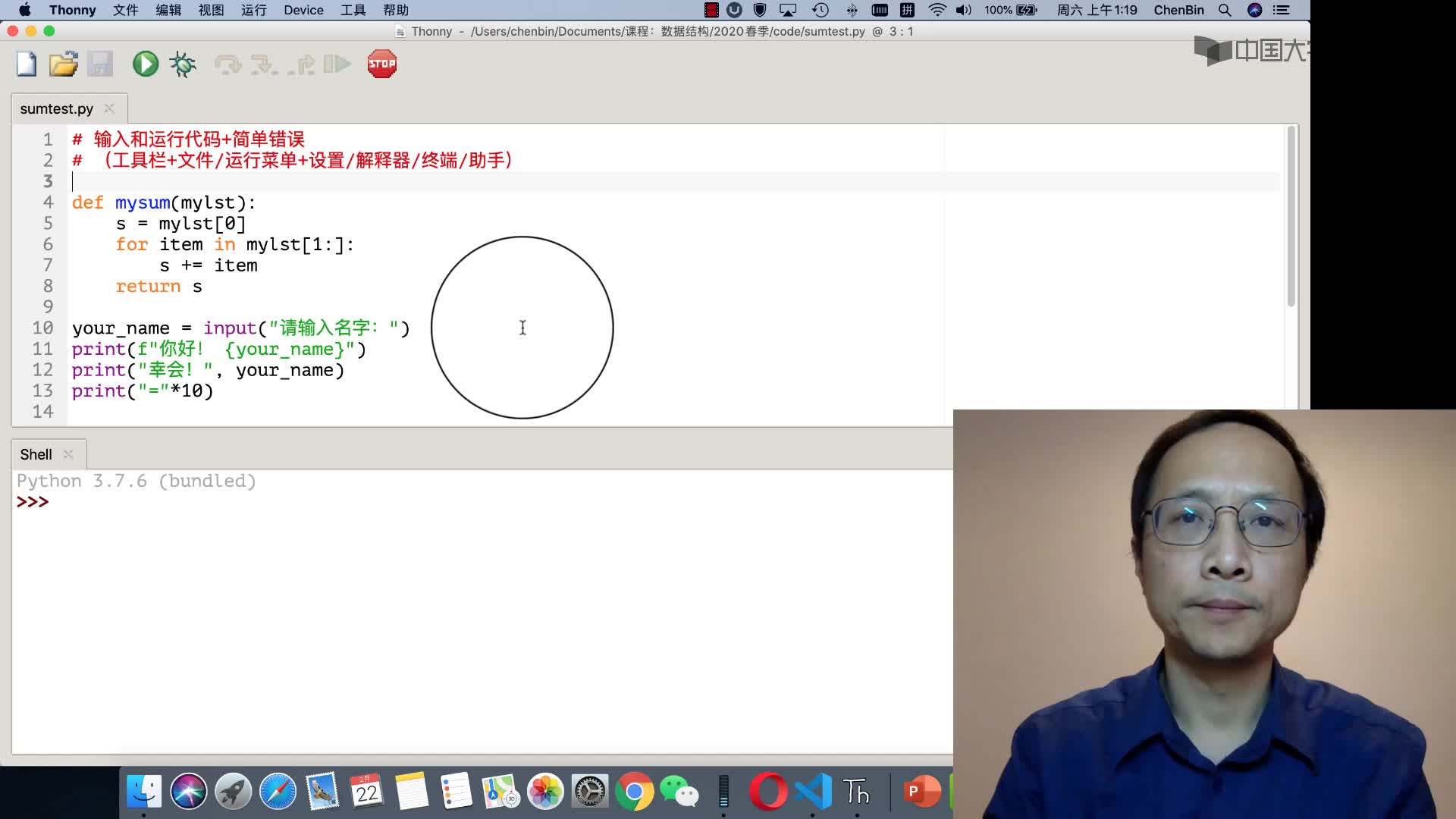Open Maps from the Dock
The height and width of the screenshot is (819, 1456).
click(x=500, y=792)
